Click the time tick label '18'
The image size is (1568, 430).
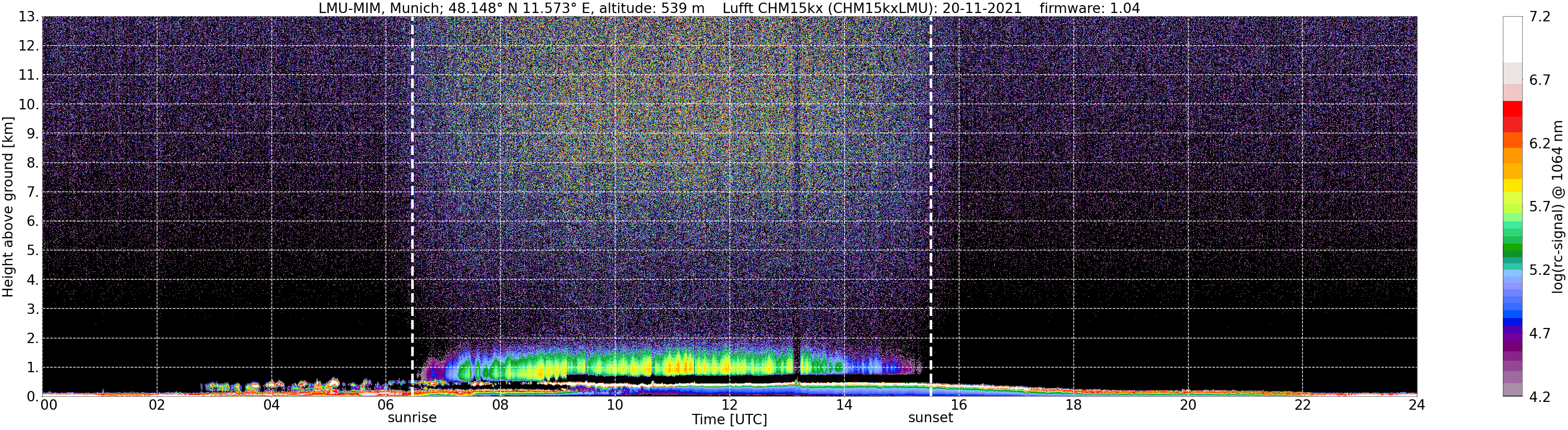[1073, 405]
